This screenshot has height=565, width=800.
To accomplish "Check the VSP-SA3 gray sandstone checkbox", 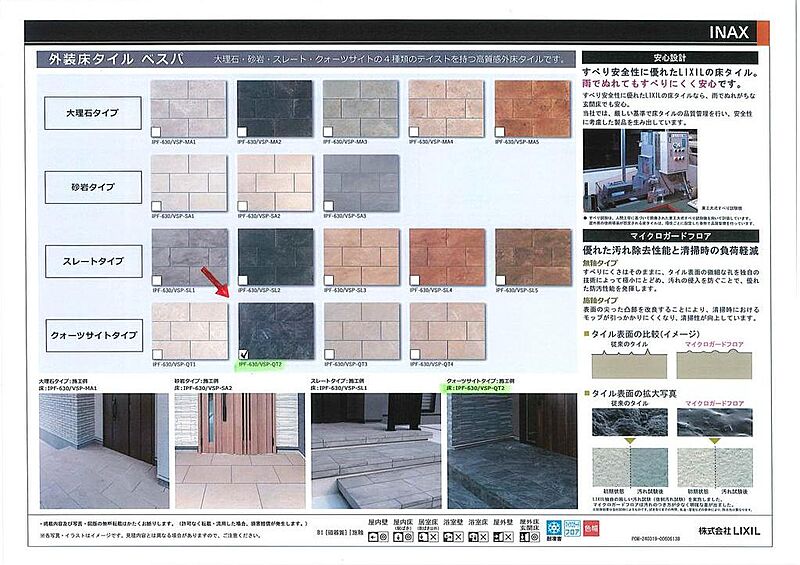I will [329, 206].
